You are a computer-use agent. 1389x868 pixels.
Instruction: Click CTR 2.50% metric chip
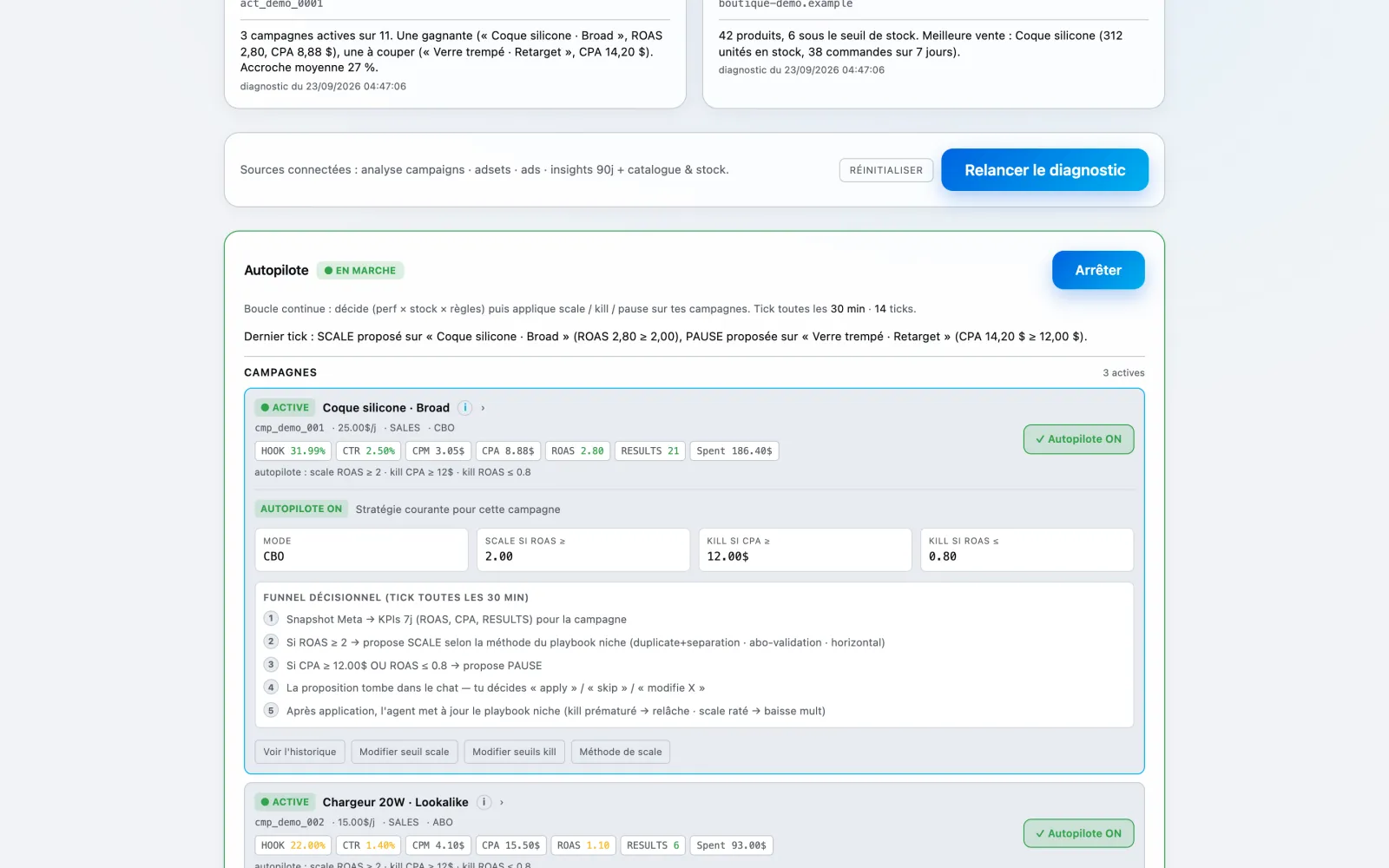(x=369, y=451)
